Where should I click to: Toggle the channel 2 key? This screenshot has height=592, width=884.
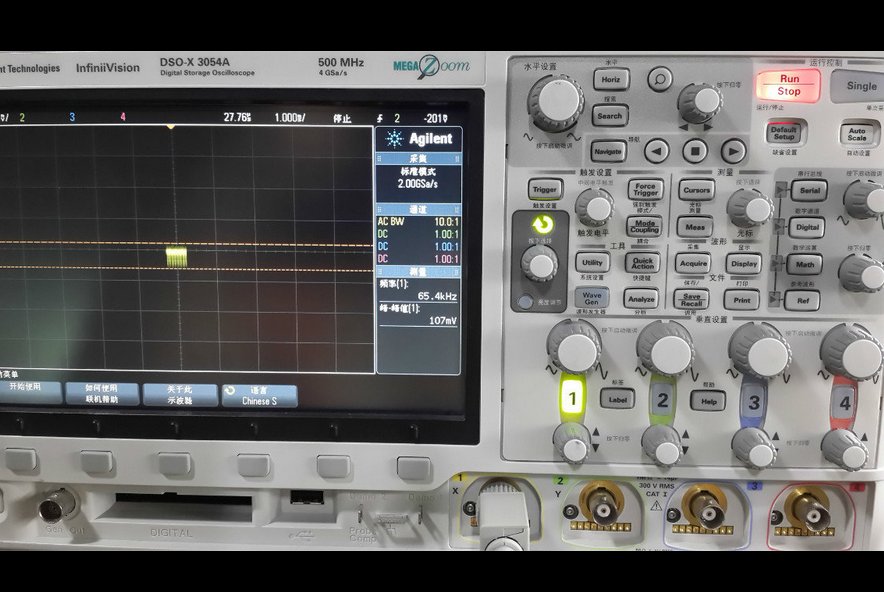pyautogui.click(x=663, y=400)
